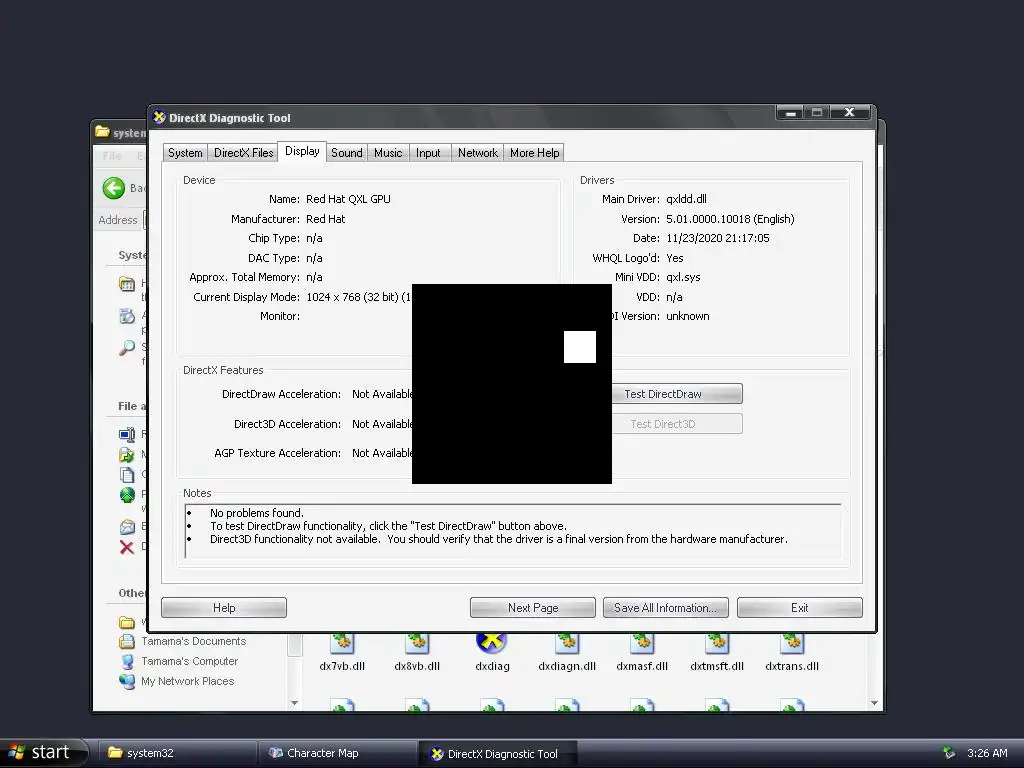Click Save All Information button
The height and width of the screenshot is (768, 1024).
[666, 608]
